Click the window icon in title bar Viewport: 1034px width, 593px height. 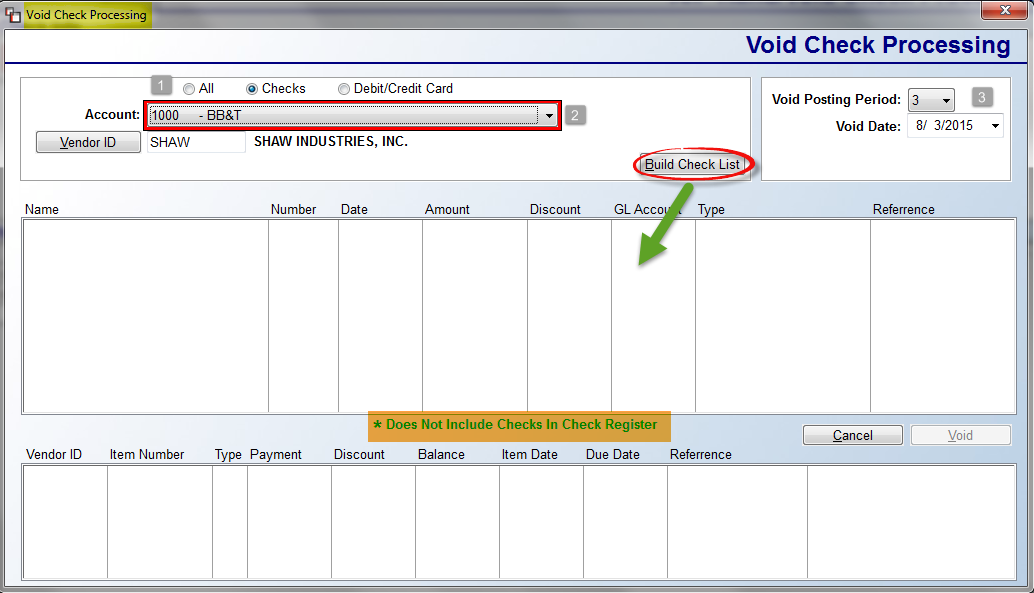click(12, 15)
